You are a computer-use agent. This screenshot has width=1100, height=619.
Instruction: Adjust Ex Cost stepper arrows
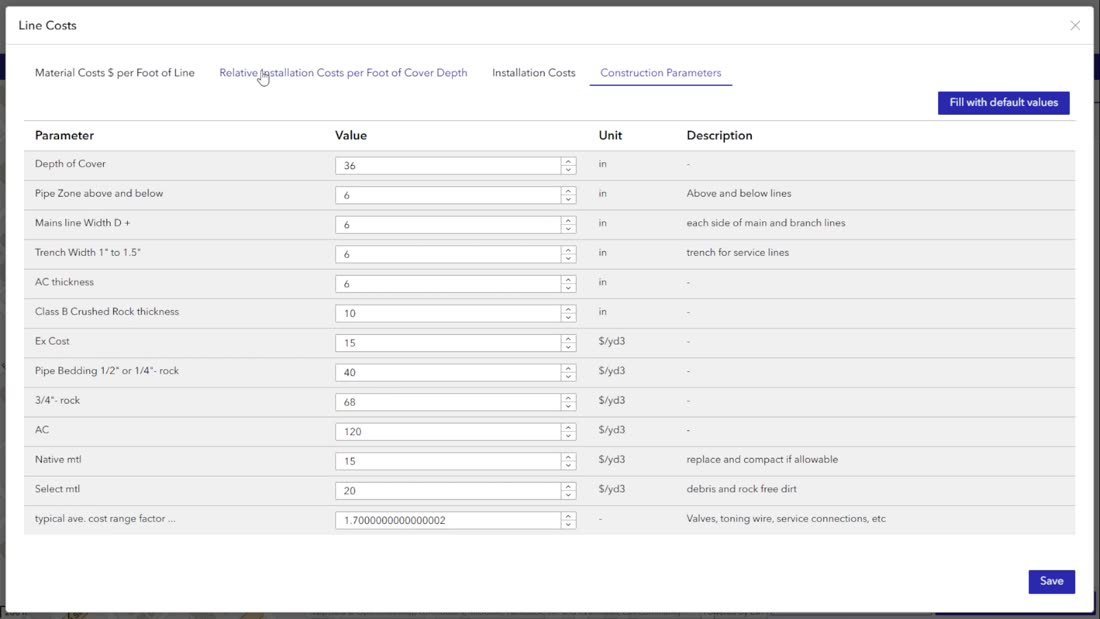pos(568,342)
